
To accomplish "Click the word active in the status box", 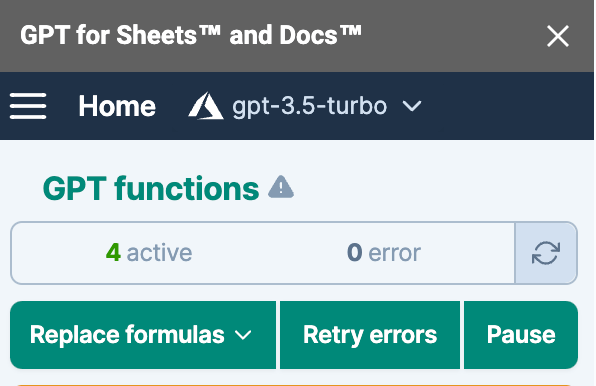I will [159, 253].
